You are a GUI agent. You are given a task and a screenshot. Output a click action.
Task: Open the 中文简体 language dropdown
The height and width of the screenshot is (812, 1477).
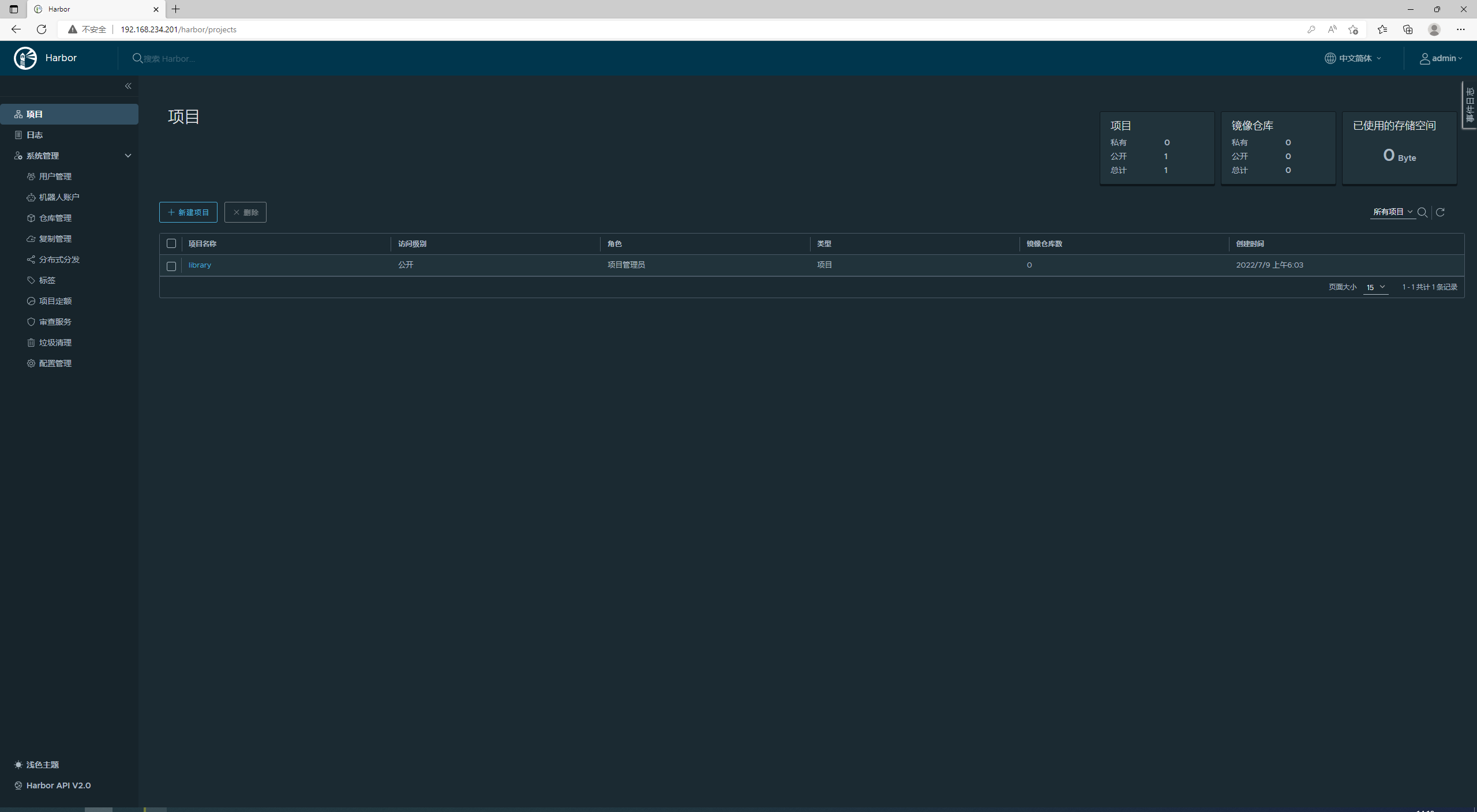coord(1354,58)
